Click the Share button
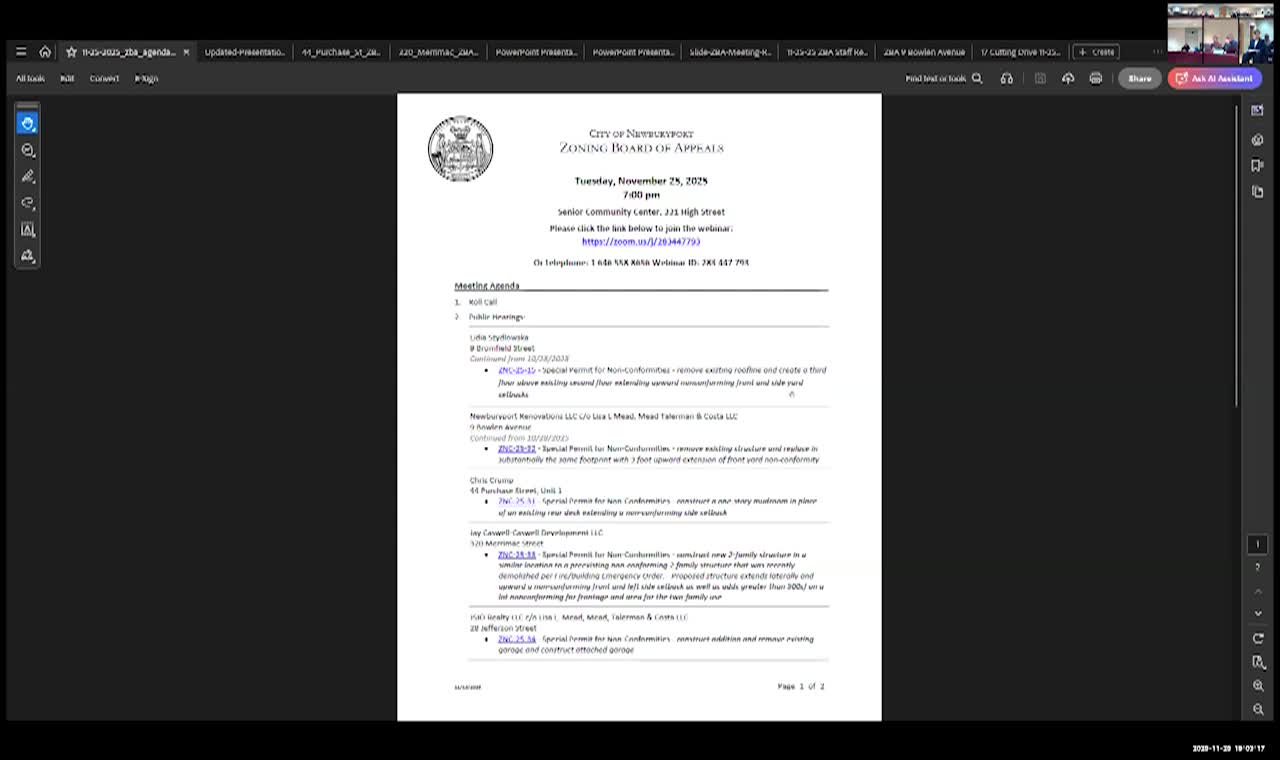Viewport: 1280px width, 760px height. click(1139, 78)
